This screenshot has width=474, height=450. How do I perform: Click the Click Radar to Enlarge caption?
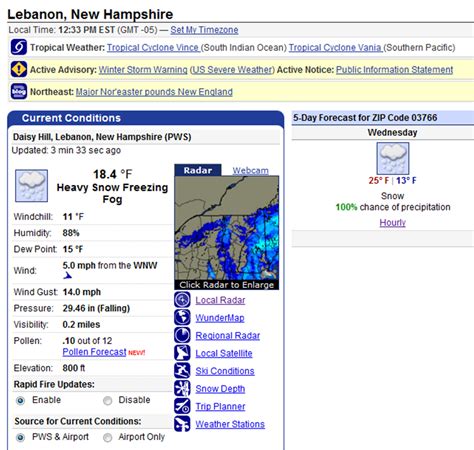pos(227,285)
